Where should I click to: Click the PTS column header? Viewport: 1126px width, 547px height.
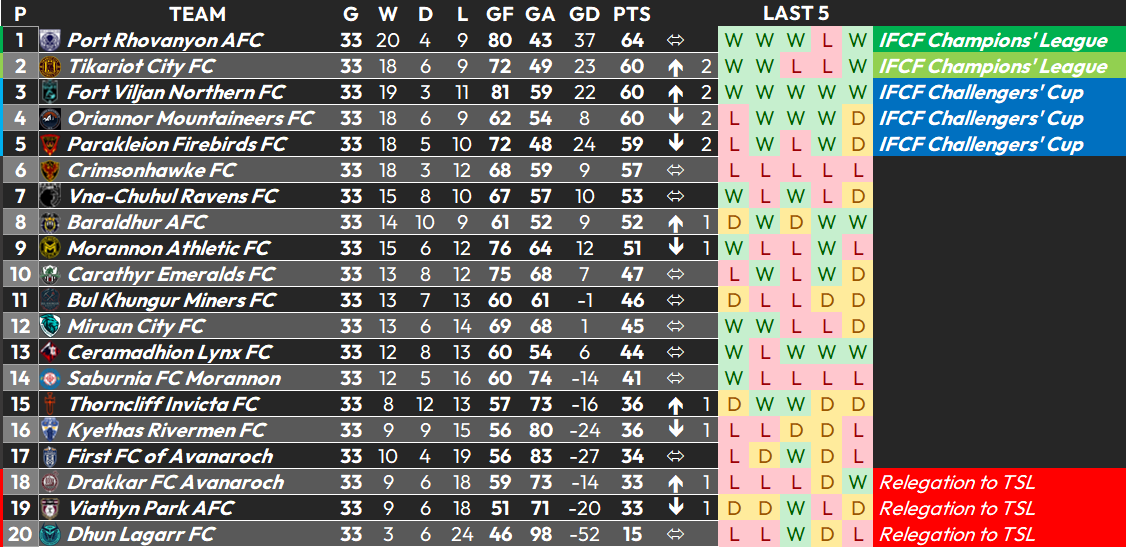point(632,14)
